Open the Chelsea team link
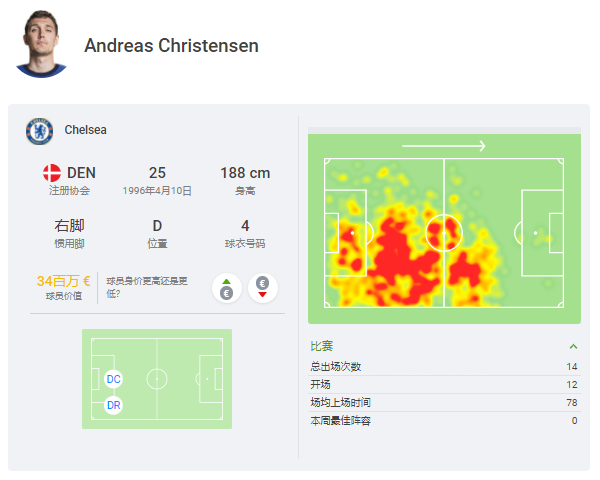600x480 pixels. (85, 130)
